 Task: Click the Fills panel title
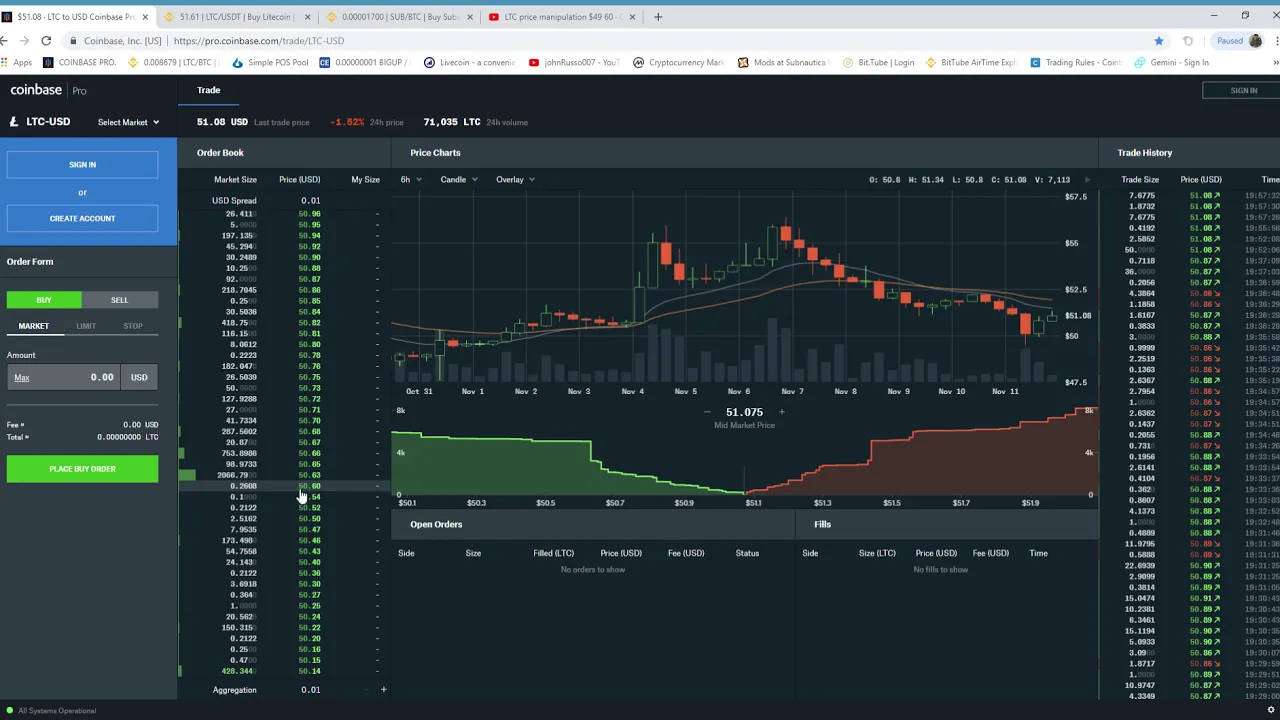(x=822, y=524)
